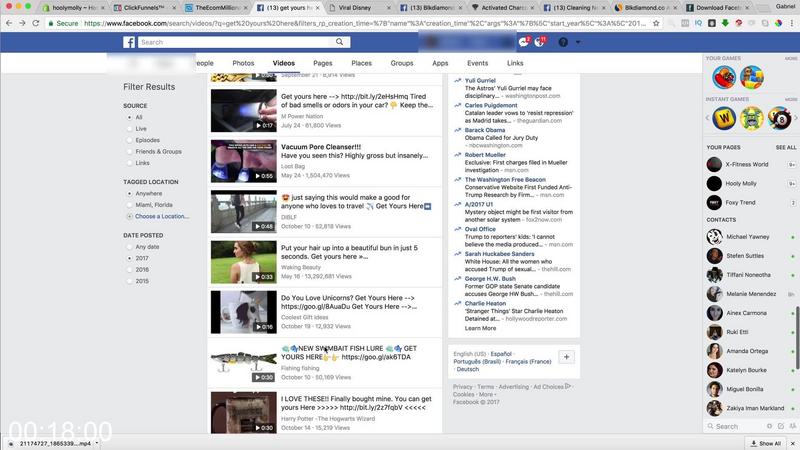The height and width of the screenshot is (450, 800).
Task: Click the chat sidebar scrollbar
Action: point(797,337)
